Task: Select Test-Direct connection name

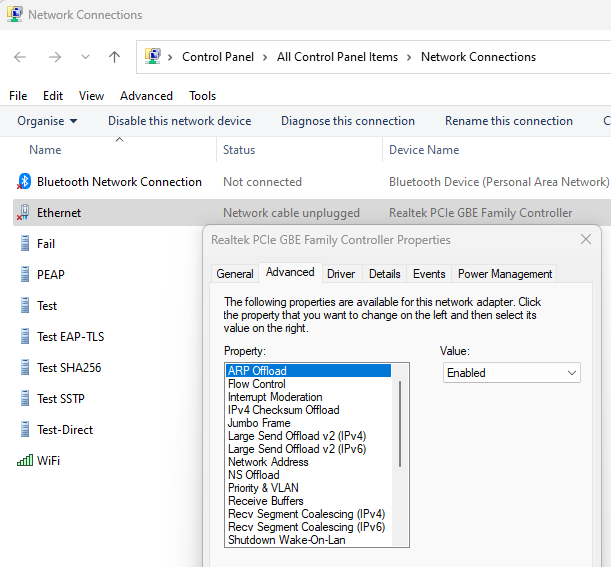Action: pyautogui.click(x=65, y=430)
